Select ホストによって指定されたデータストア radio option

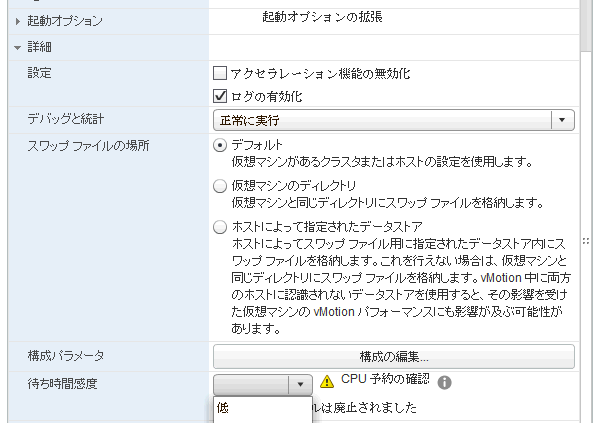tap(220, 227)
